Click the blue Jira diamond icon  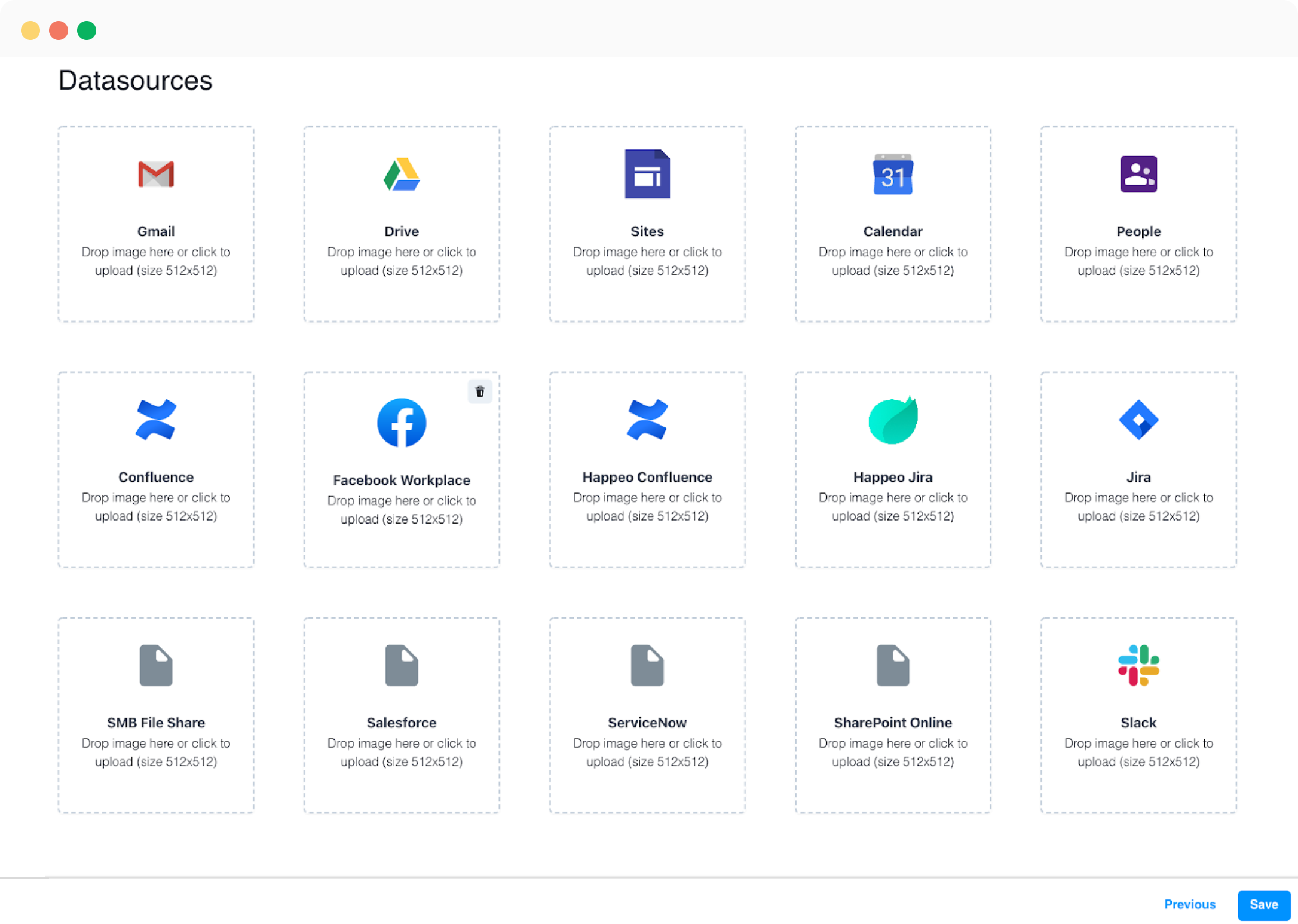(x=1138, y=420)
